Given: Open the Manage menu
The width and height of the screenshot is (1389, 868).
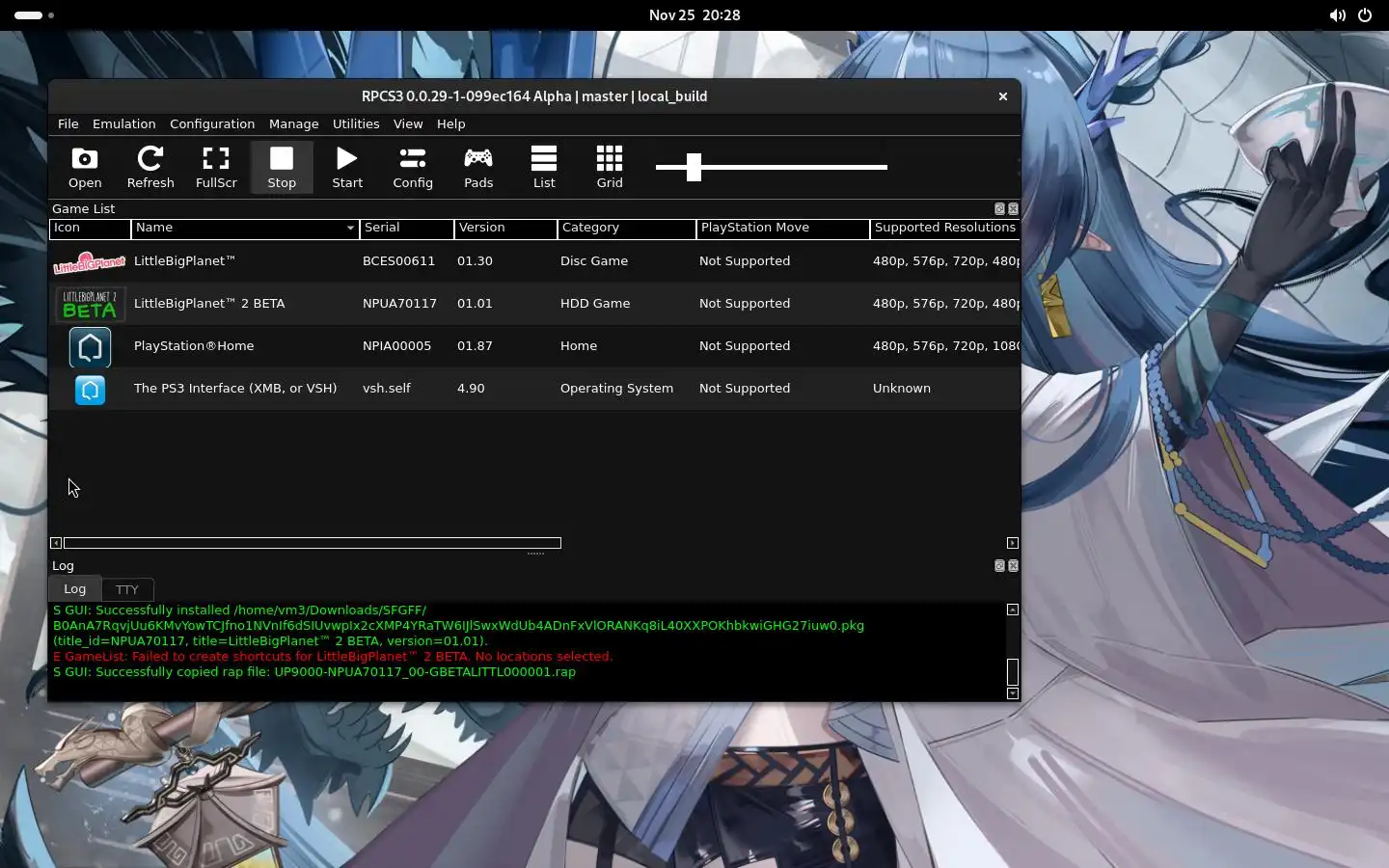Looking at the screenshot, I should (293, 124).
